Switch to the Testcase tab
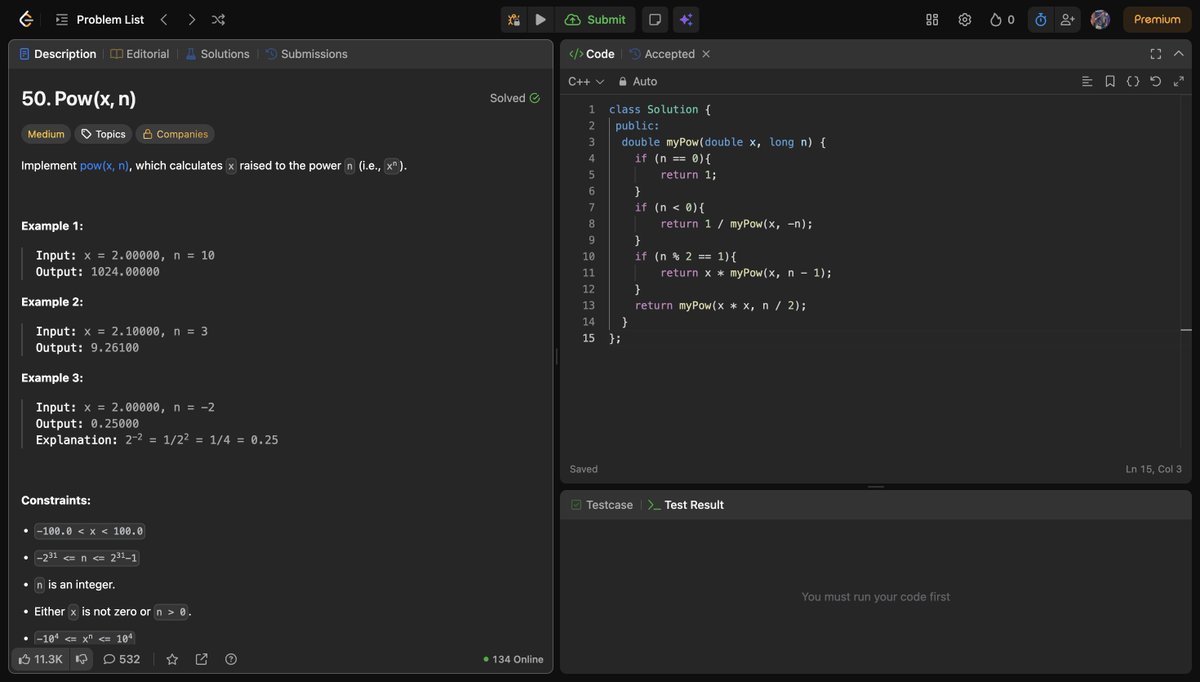This screenshot has width=1200, height=682. click(602, 505)
